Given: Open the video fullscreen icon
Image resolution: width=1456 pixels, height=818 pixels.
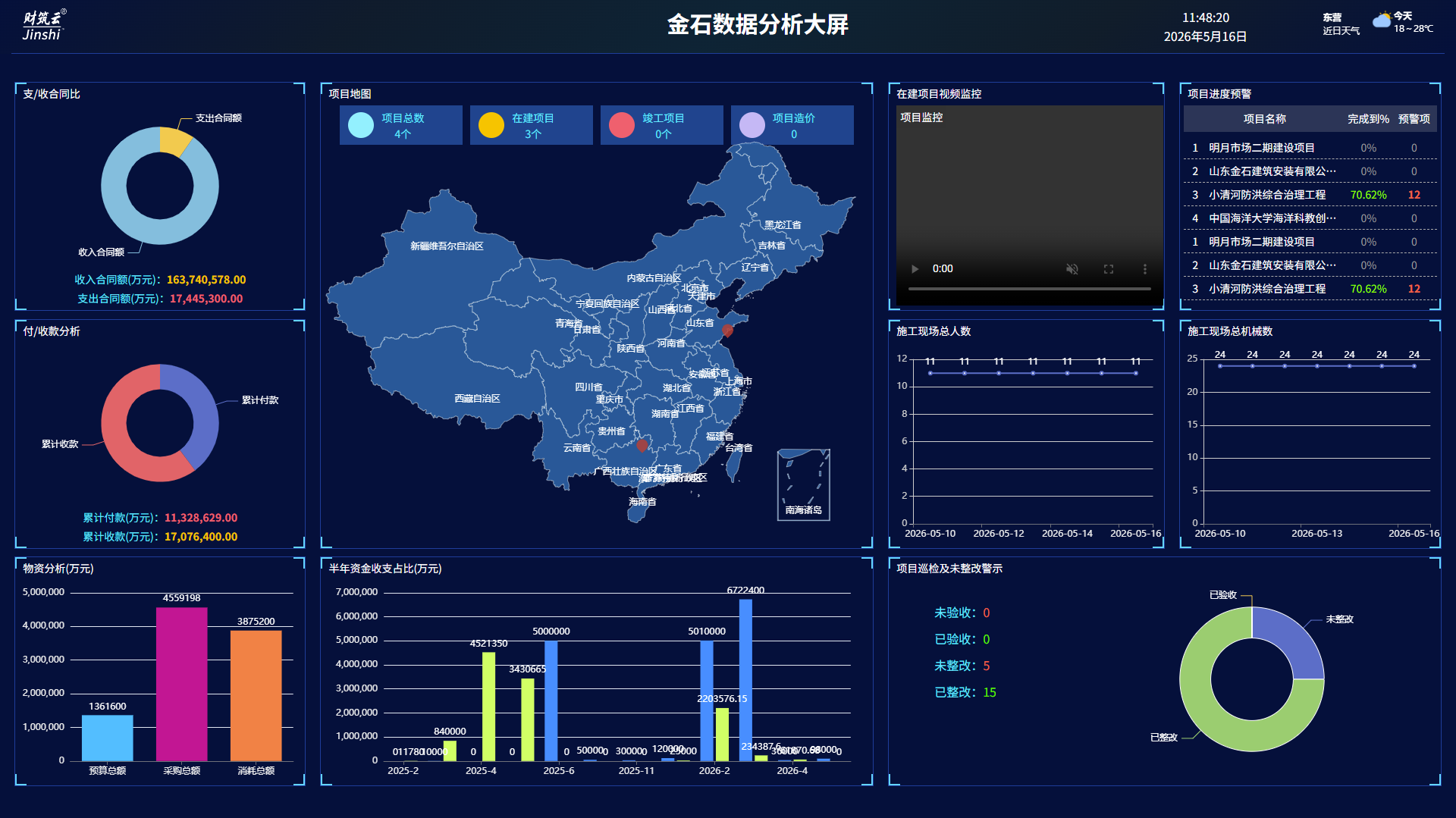Looking at the screenshot, I should 1109,269.
